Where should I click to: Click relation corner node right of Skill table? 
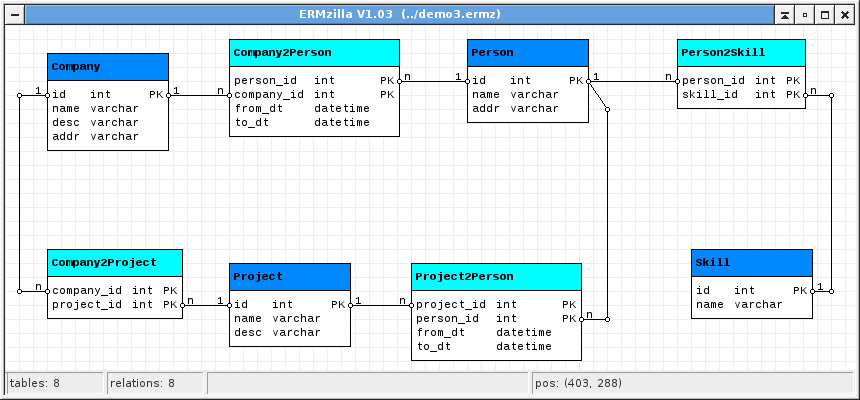tap(831, 291)
